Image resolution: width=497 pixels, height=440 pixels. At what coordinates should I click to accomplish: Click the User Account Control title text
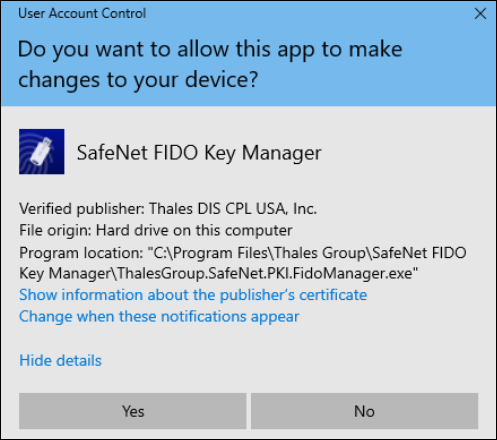pyautogui.click(x=82, y=13)
